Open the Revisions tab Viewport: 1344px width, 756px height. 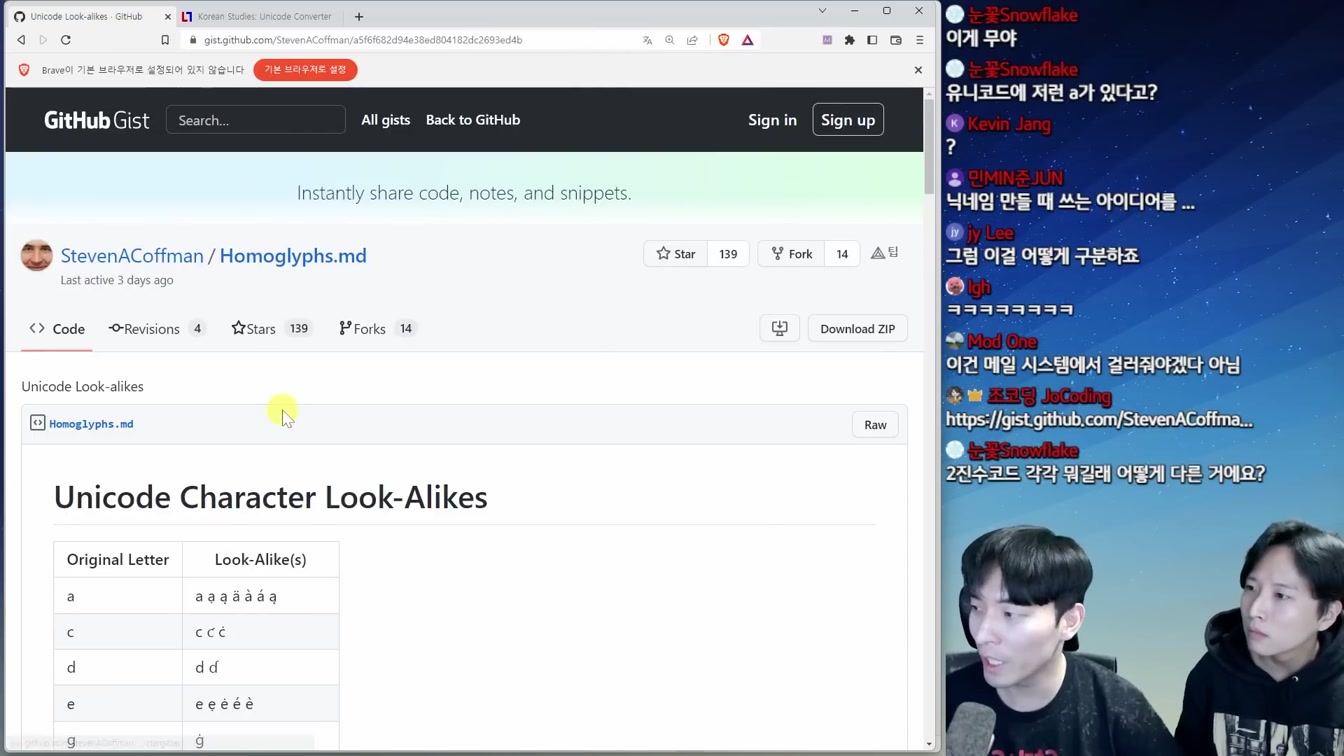click(157, 329)
